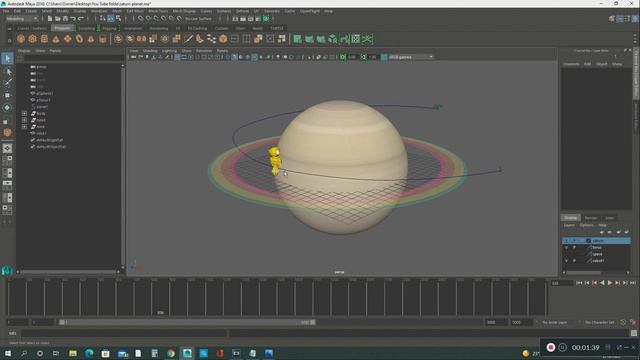This screenshot has height=360, width=640.
Task: Go to start of playback range
Action: [x=579, y=283]
